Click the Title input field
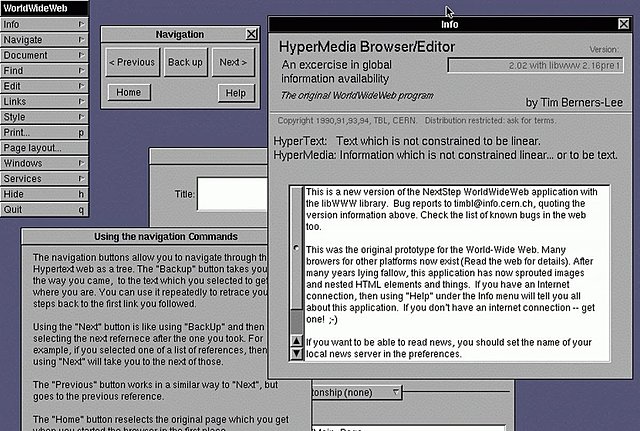The image size is (640, 431). point(232,194)
